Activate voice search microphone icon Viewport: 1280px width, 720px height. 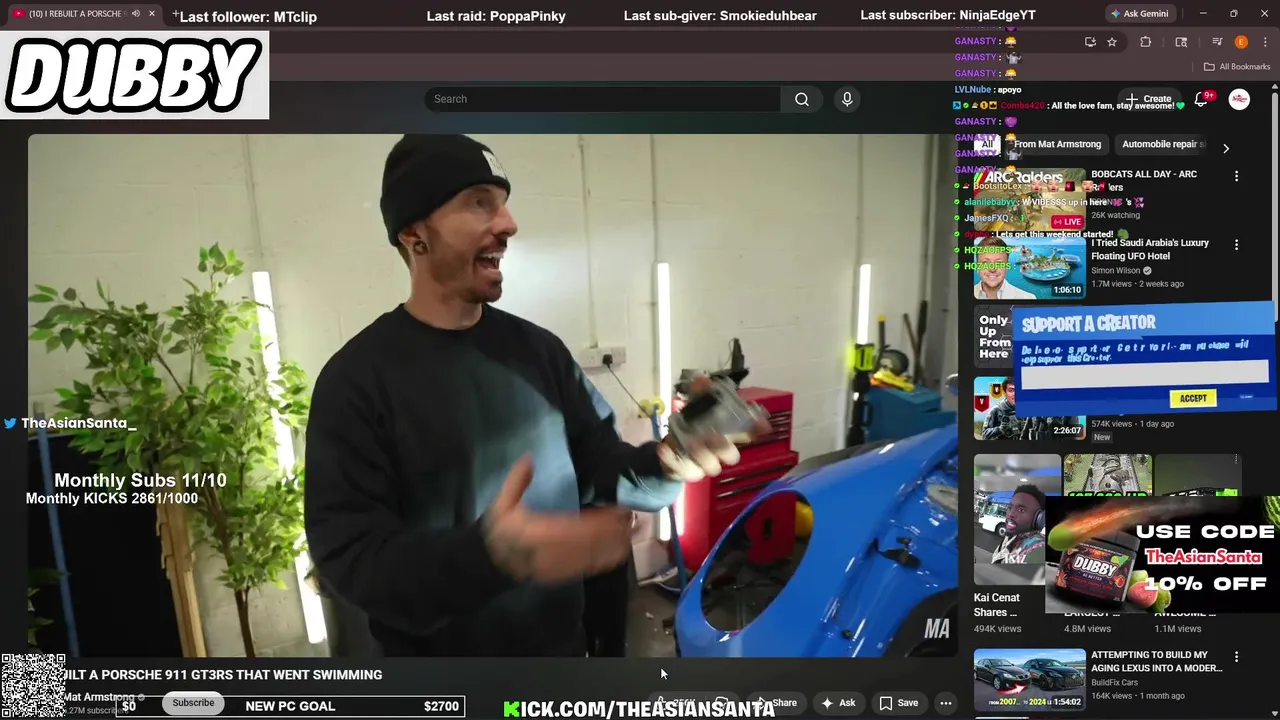[847, 99]
